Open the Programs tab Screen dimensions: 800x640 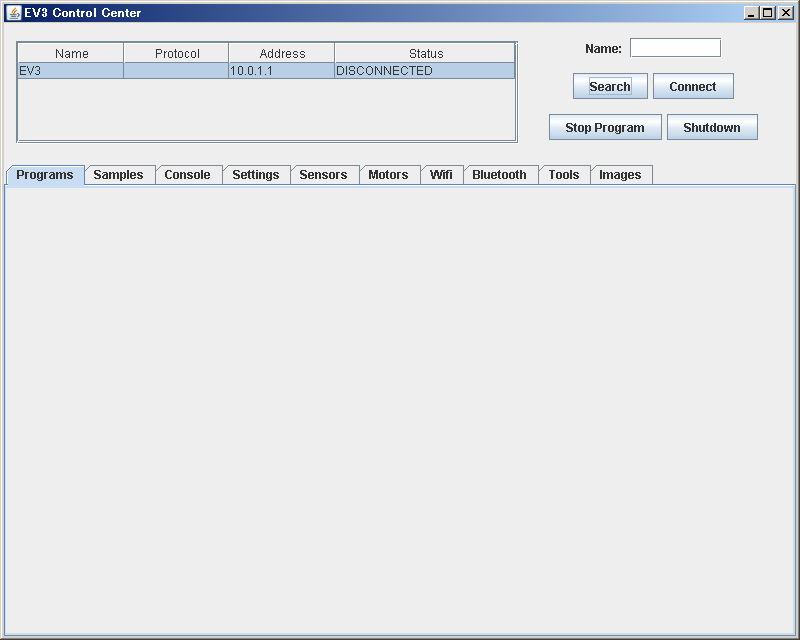pyautogui.click(x=45, y=175)
